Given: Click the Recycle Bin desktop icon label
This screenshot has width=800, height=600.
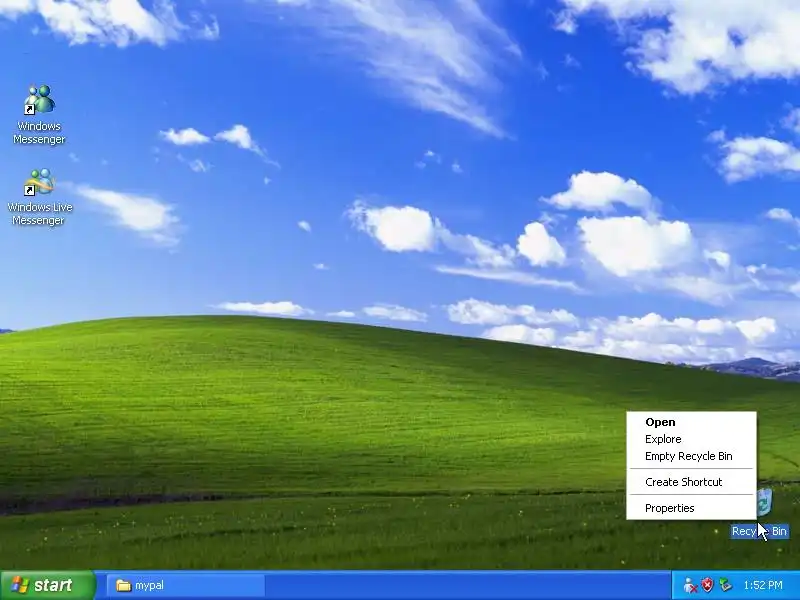Looking at the screenshot, I should [x=760, y=531].
